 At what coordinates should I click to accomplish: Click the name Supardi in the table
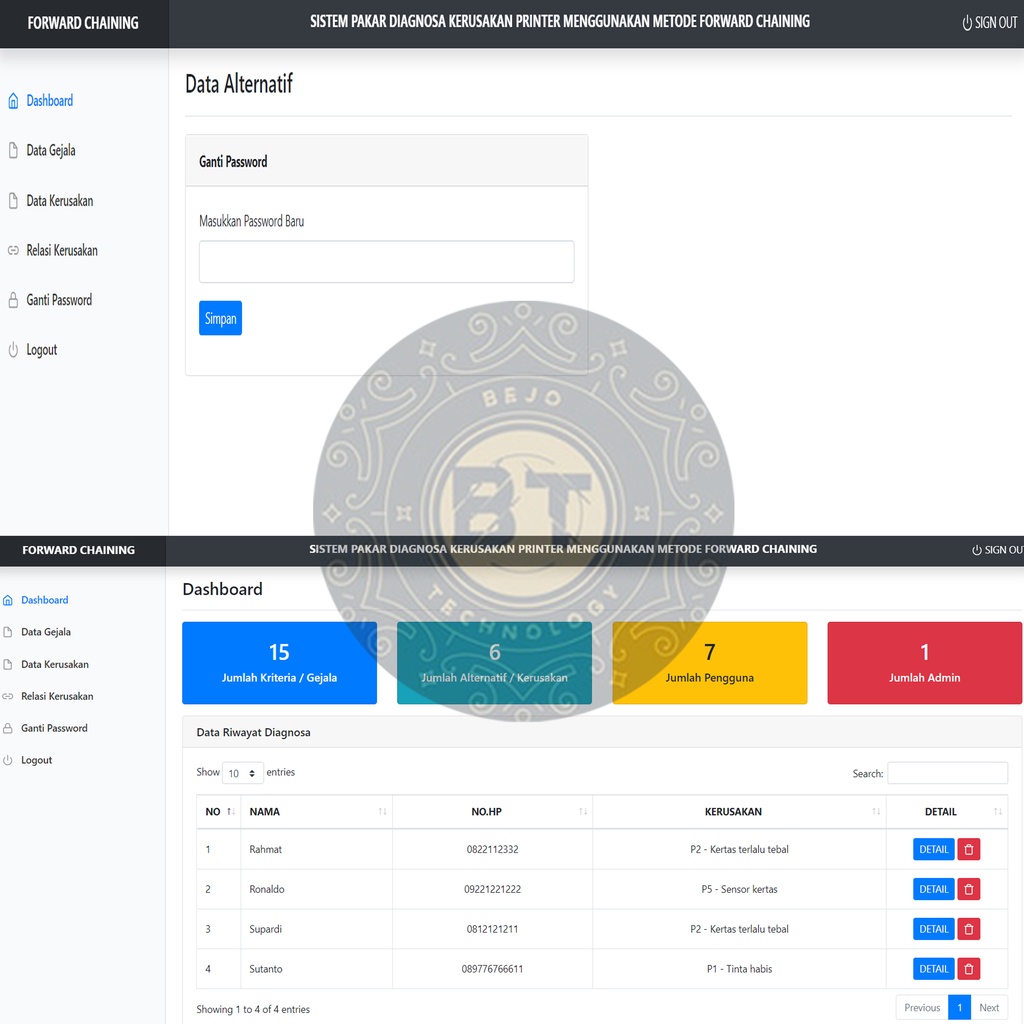pyautogui.click(x=265, y=929)
